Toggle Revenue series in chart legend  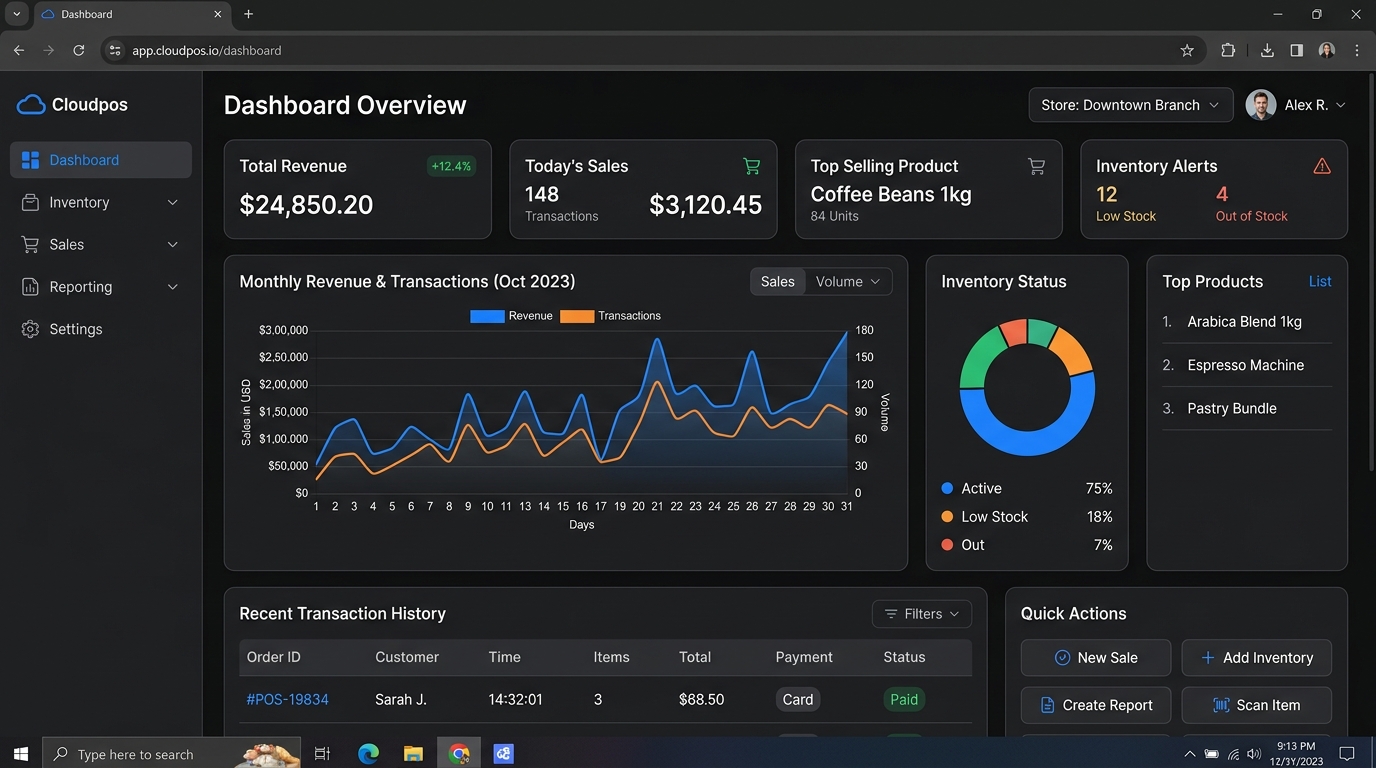[x=511, y=316]
